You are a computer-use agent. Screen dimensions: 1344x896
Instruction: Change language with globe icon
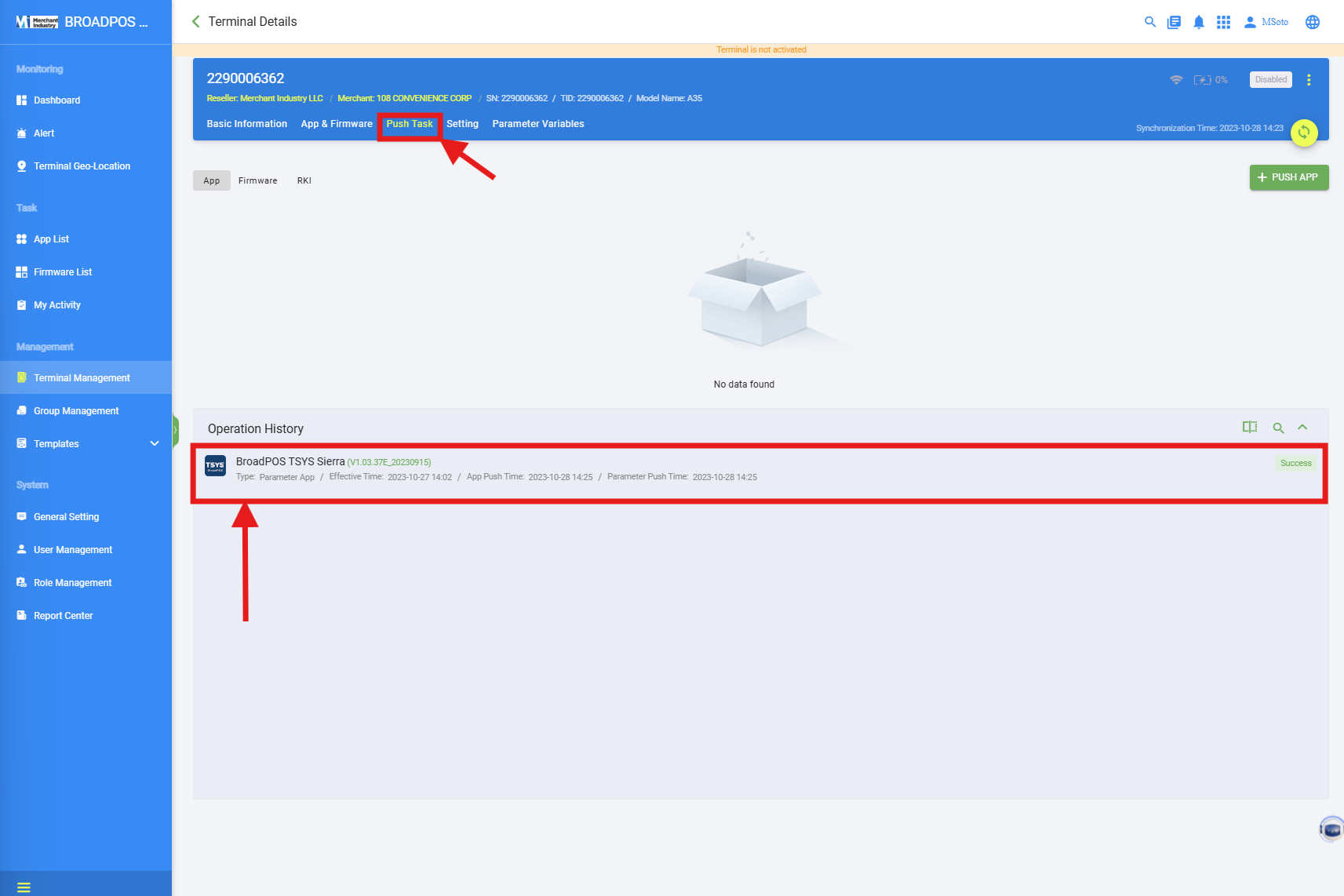1313,22
